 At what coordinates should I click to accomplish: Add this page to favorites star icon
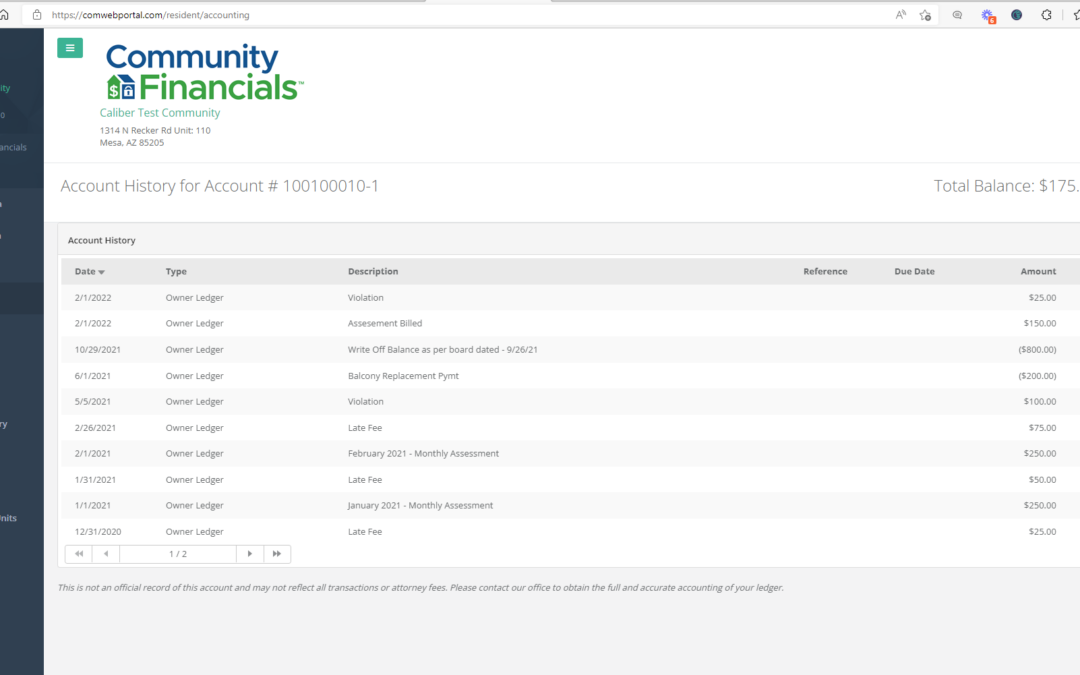click(x=926, y=15)
